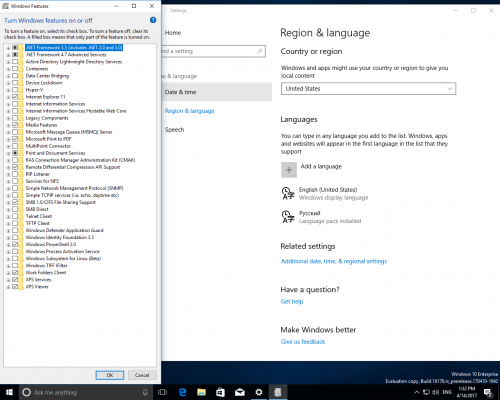The width and height of the screenshot is (500, 400).
Task: Click the Add a language plus icon
Action: pos(289,170)
